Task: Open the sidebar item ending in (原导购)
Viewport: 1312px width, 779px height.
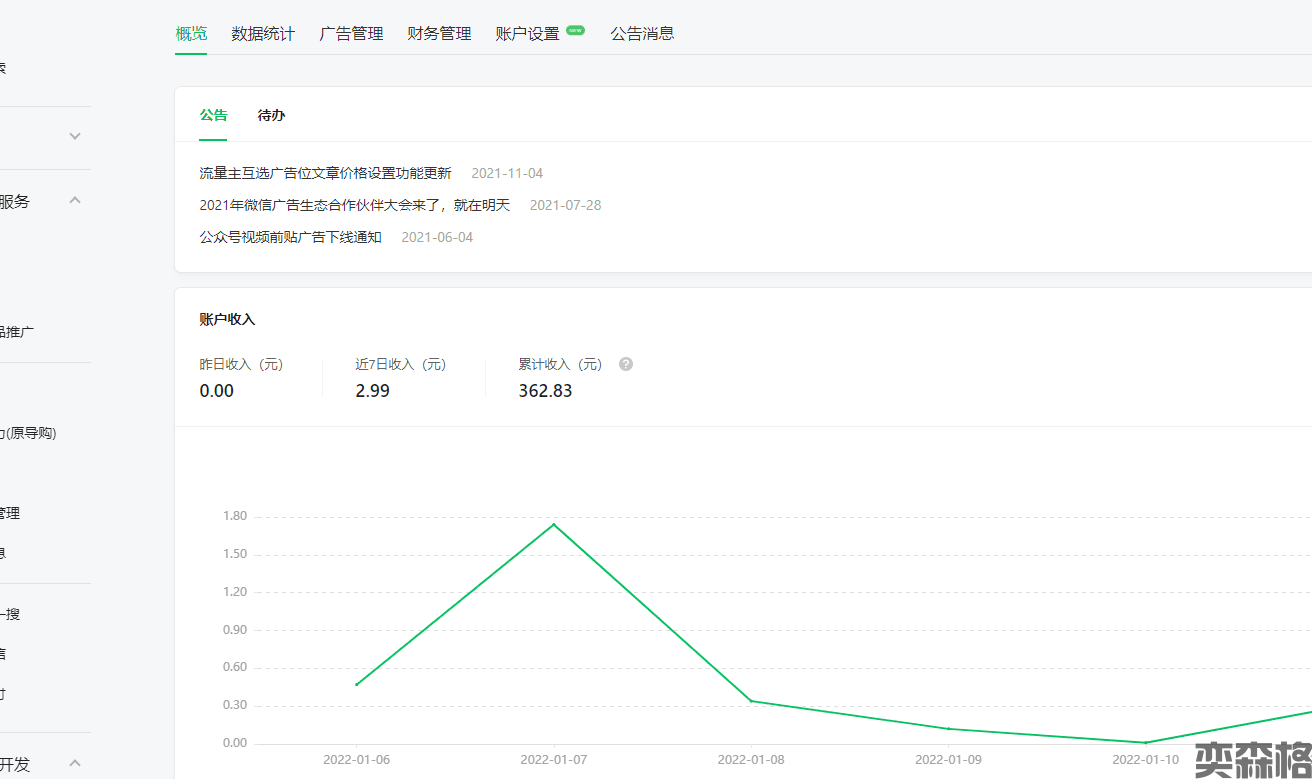Action: tap(28, 433)
